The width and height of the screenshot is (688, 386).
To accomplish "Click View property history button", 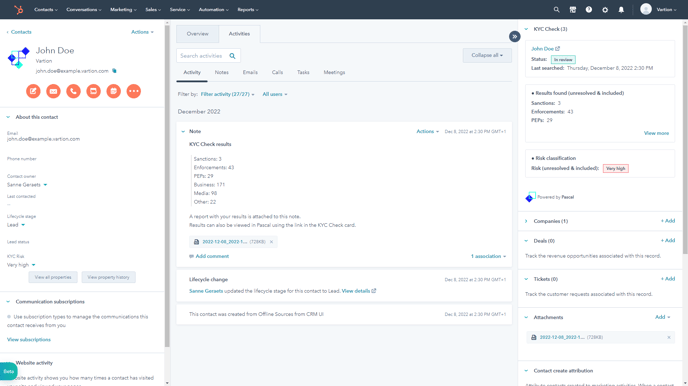I will pyautogui.click(x=108, y=277).
